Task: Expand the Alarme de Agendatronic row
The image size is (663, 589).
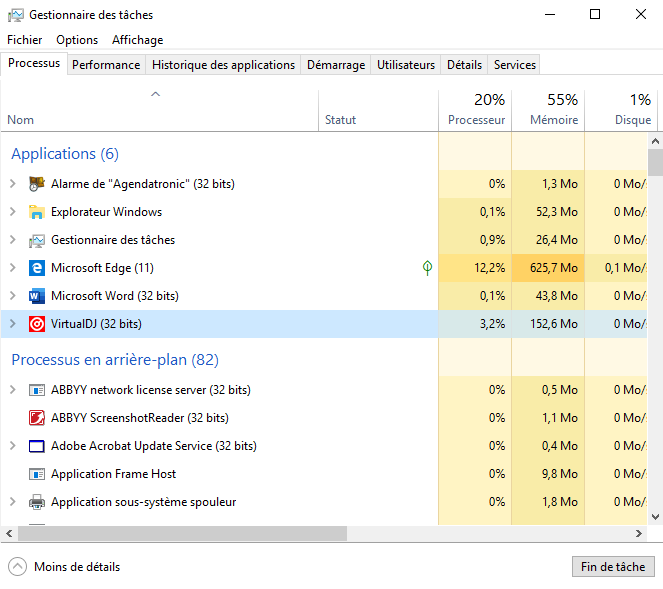Action: pyautogui.click(x=13, y=184)
